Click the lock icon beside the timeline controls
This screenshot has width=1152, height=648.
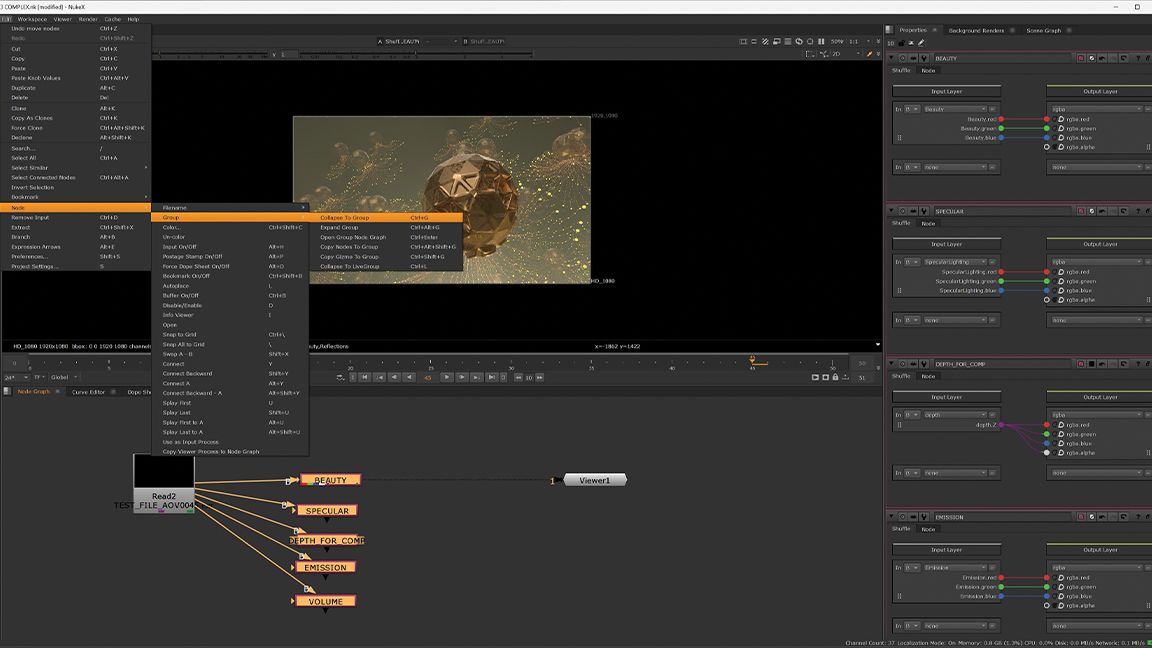click(x=836, y=377)
